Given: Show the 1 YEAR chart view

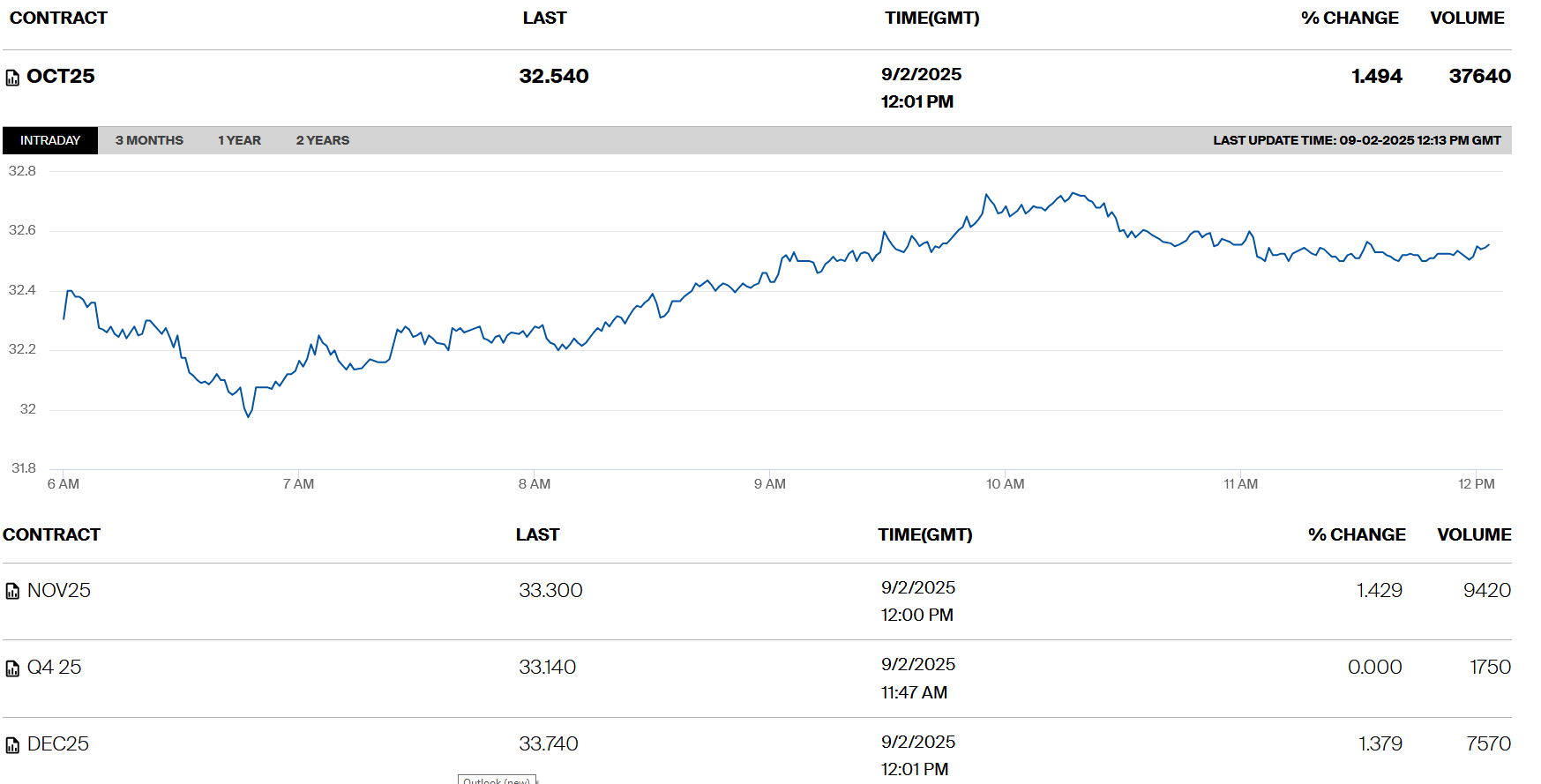Looking at the screenshot, I should pyautogui.click(x=239, y=140).
